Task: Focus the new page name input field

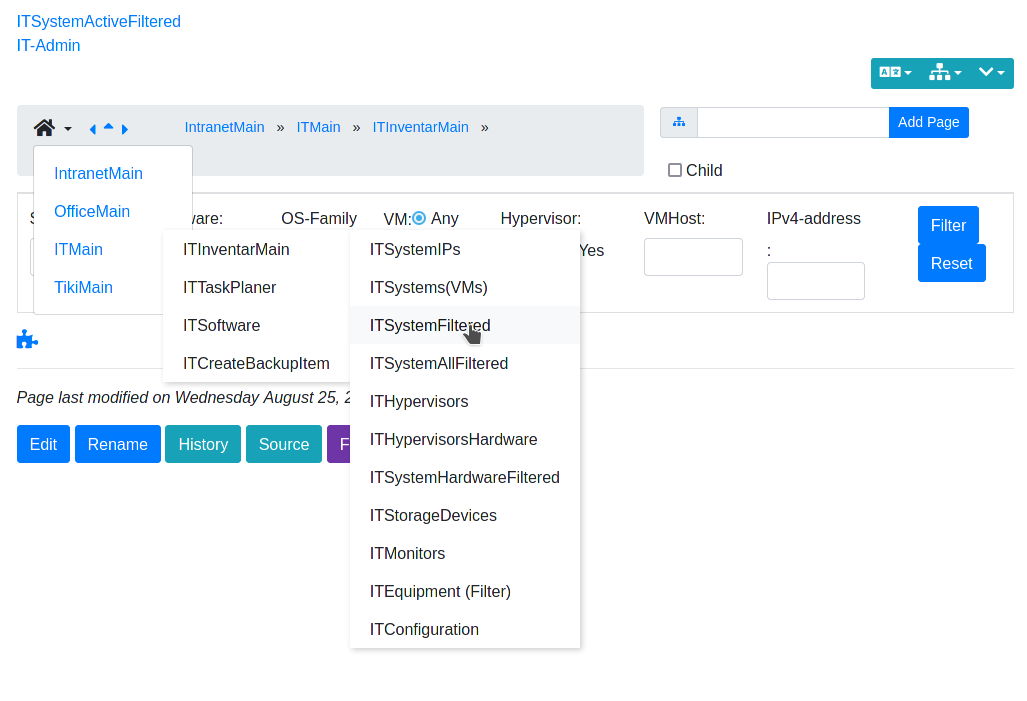Action: click(793, 123)
